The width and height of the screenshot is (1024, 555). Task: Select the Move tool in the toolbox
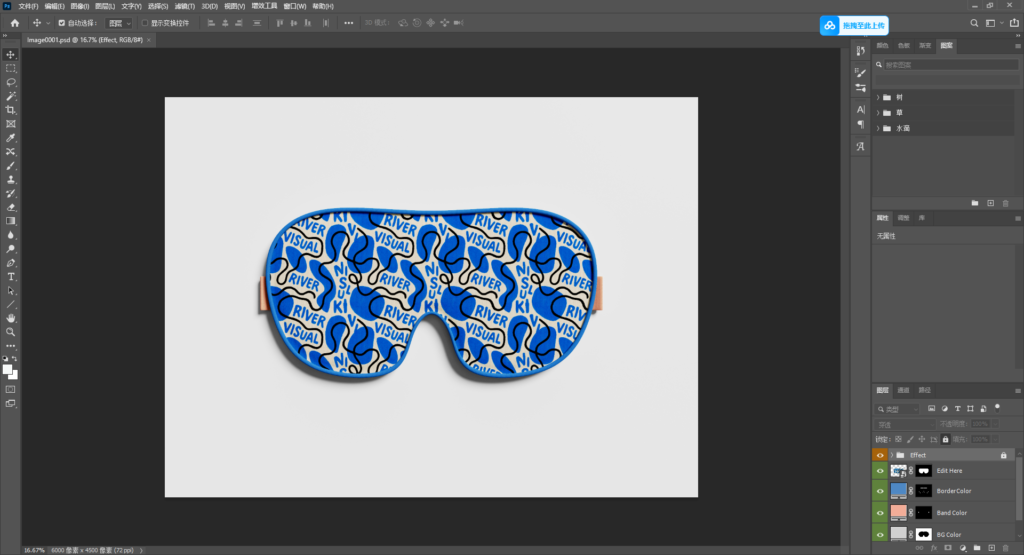tap(10, 55)
